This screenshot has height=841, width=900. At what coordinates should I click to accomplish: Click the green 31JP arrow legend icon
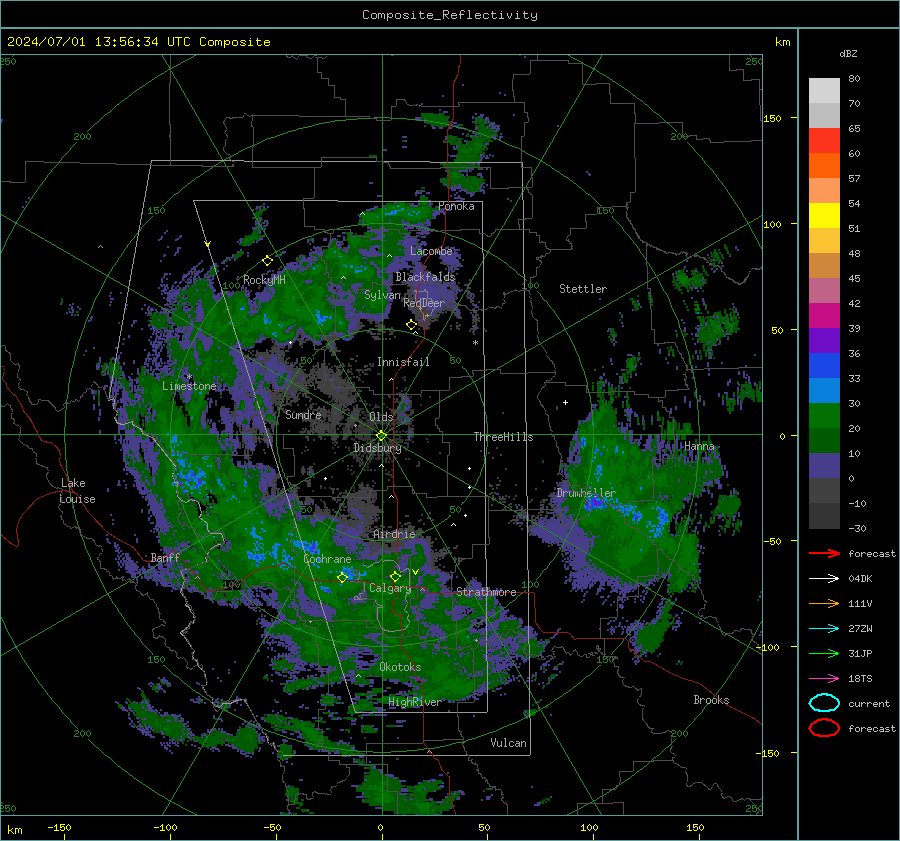pyautogui.click(x=824, y=653)
